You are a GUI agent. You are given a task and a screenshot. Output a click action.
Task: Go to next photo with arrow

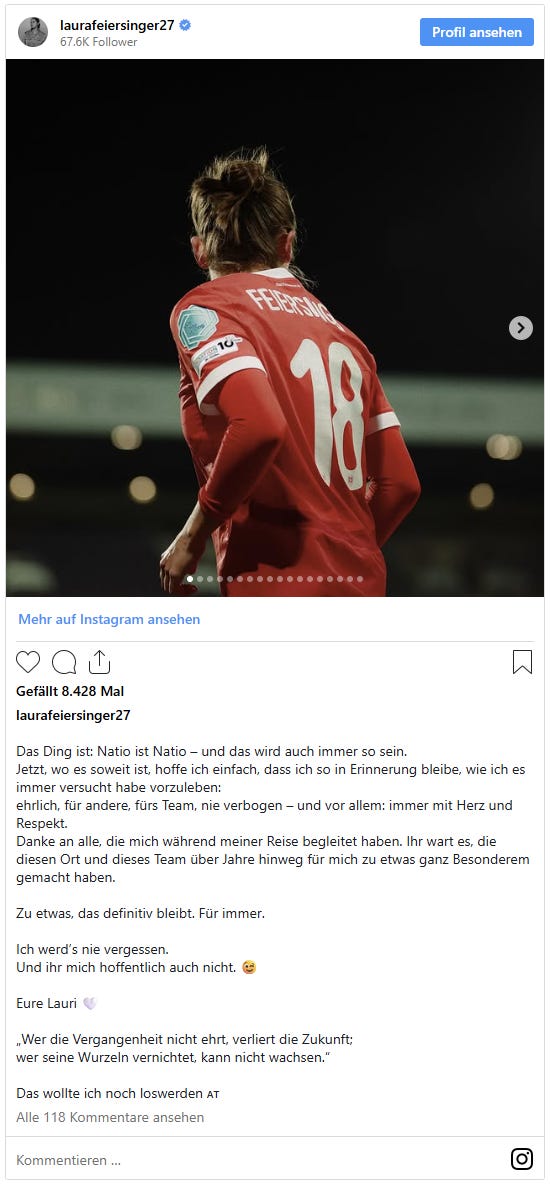tap(521, 328)
